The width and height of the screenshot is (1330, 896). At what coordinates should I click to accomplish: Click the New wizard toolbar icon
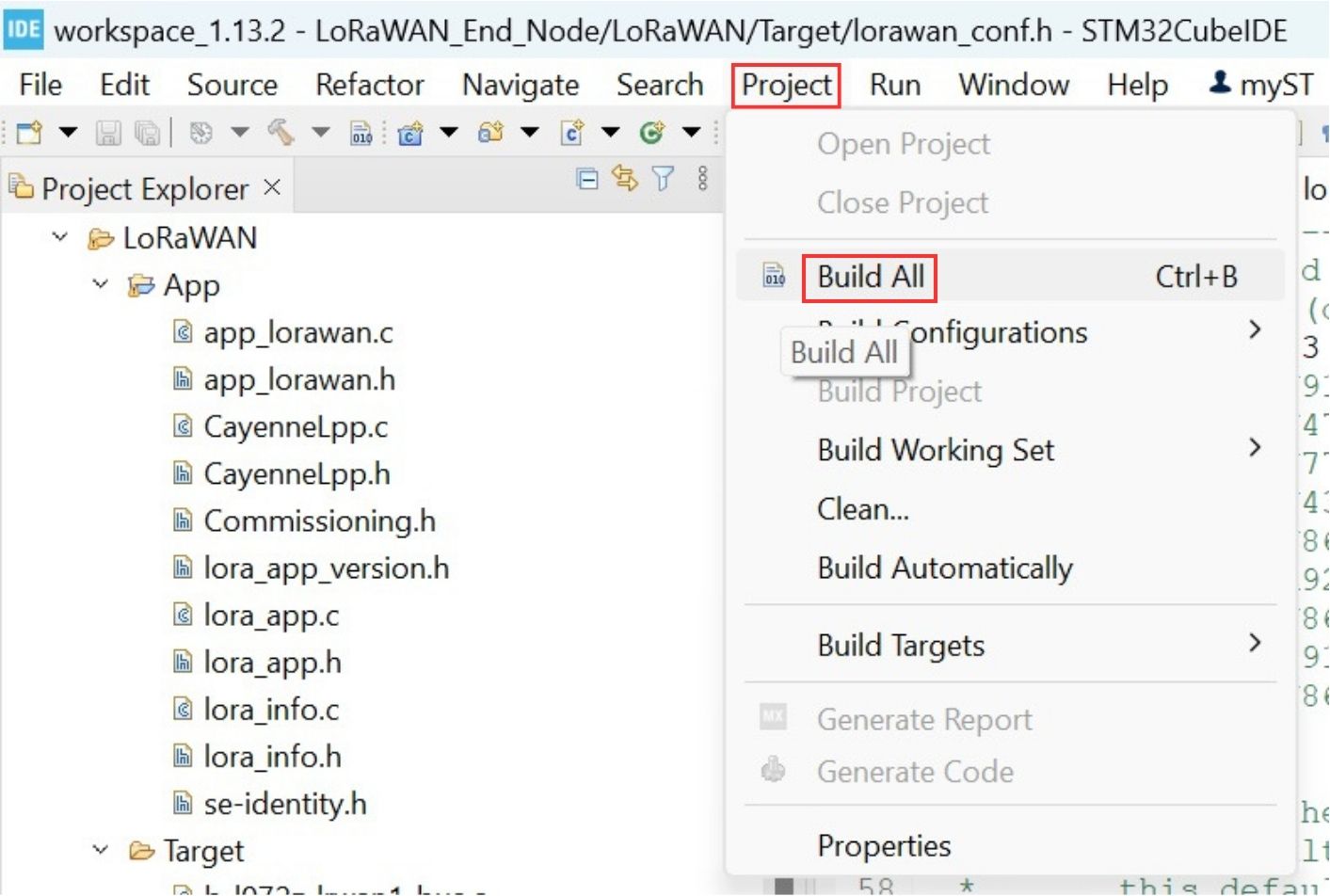[x=29, y=133]
